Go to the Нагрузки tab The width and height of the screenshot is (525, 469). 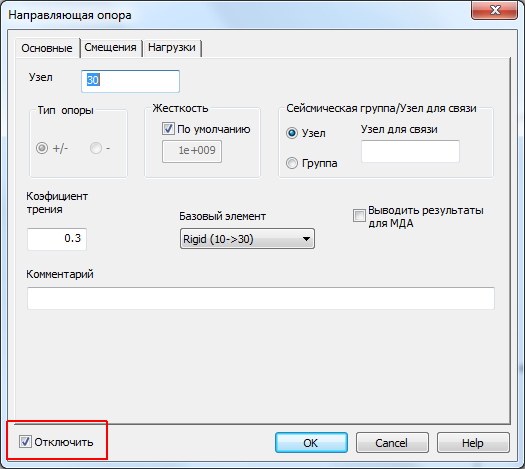(172, 48)
